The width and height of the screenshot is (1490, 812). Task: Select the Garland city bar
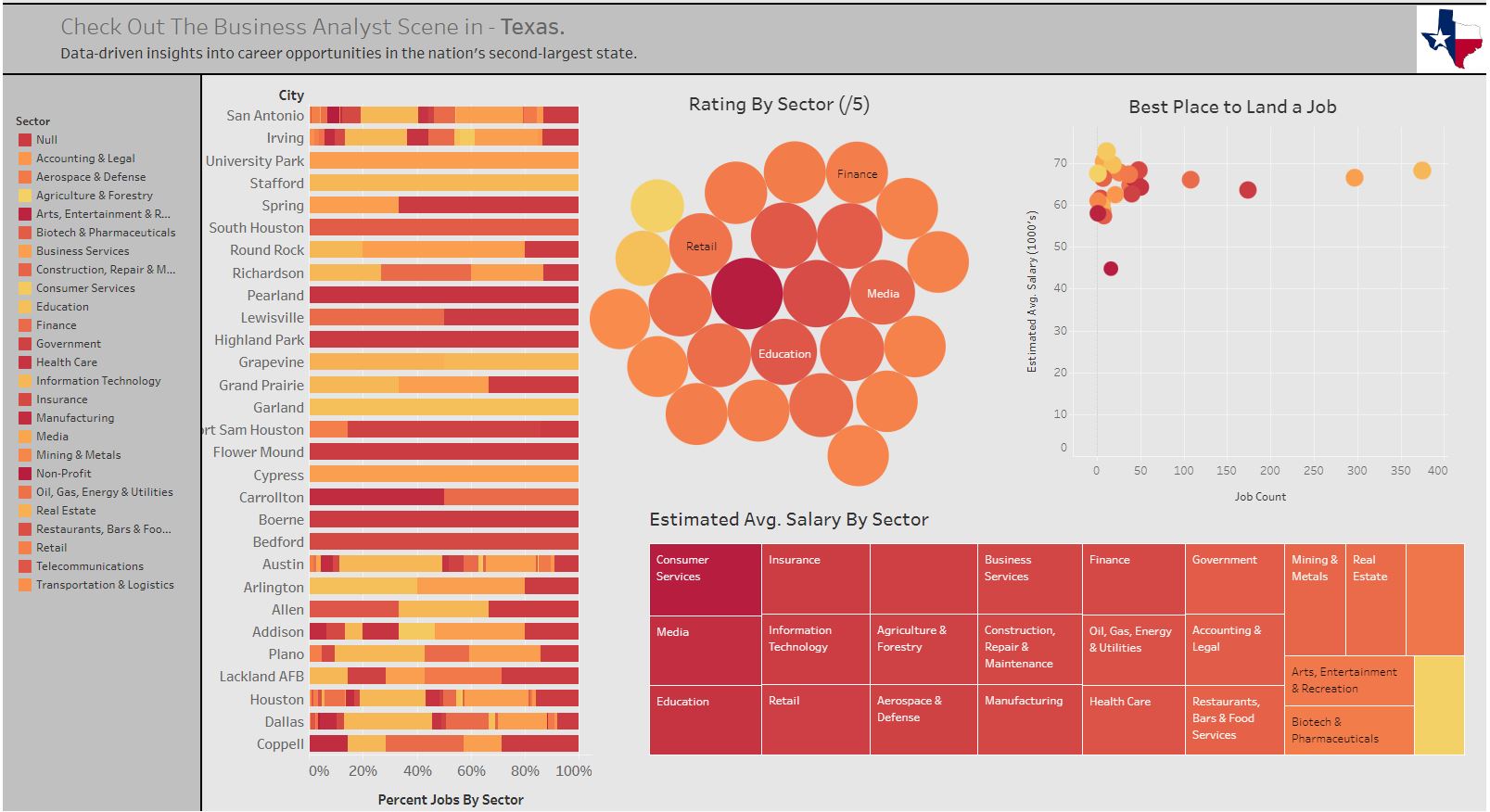443,408
